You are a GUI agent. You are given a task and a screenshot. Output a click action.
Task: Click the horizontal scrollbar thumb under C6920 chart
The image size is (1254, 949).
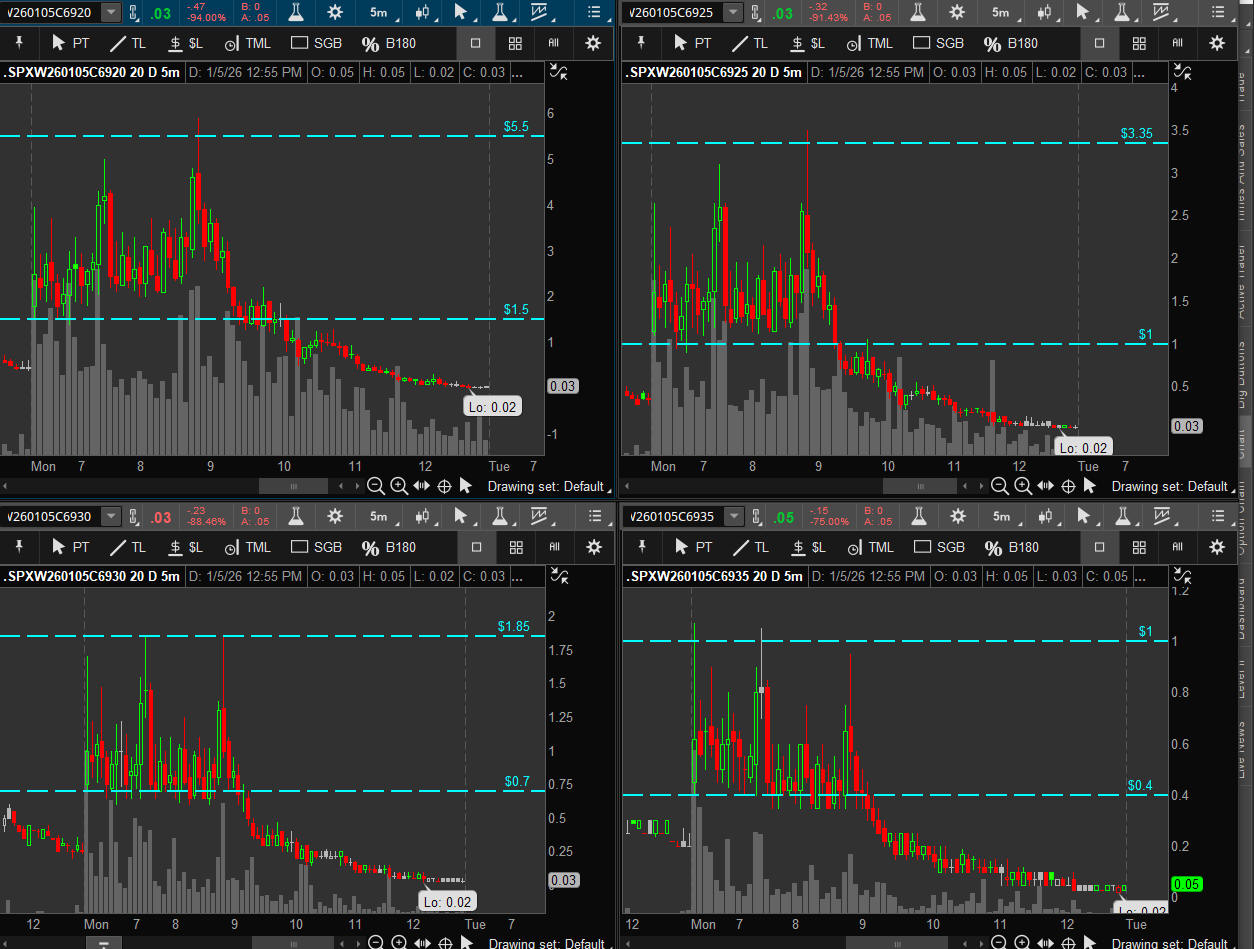293,486
